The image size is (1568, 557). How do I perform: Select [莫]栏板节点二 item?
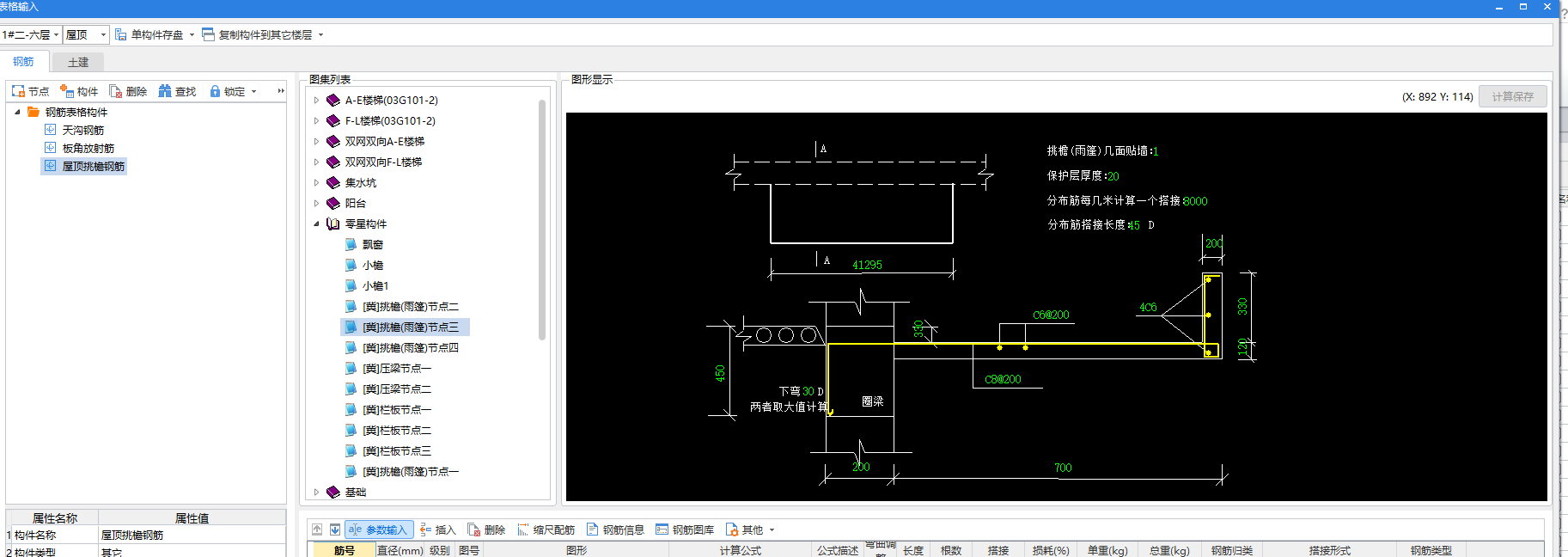pos(396,431)
